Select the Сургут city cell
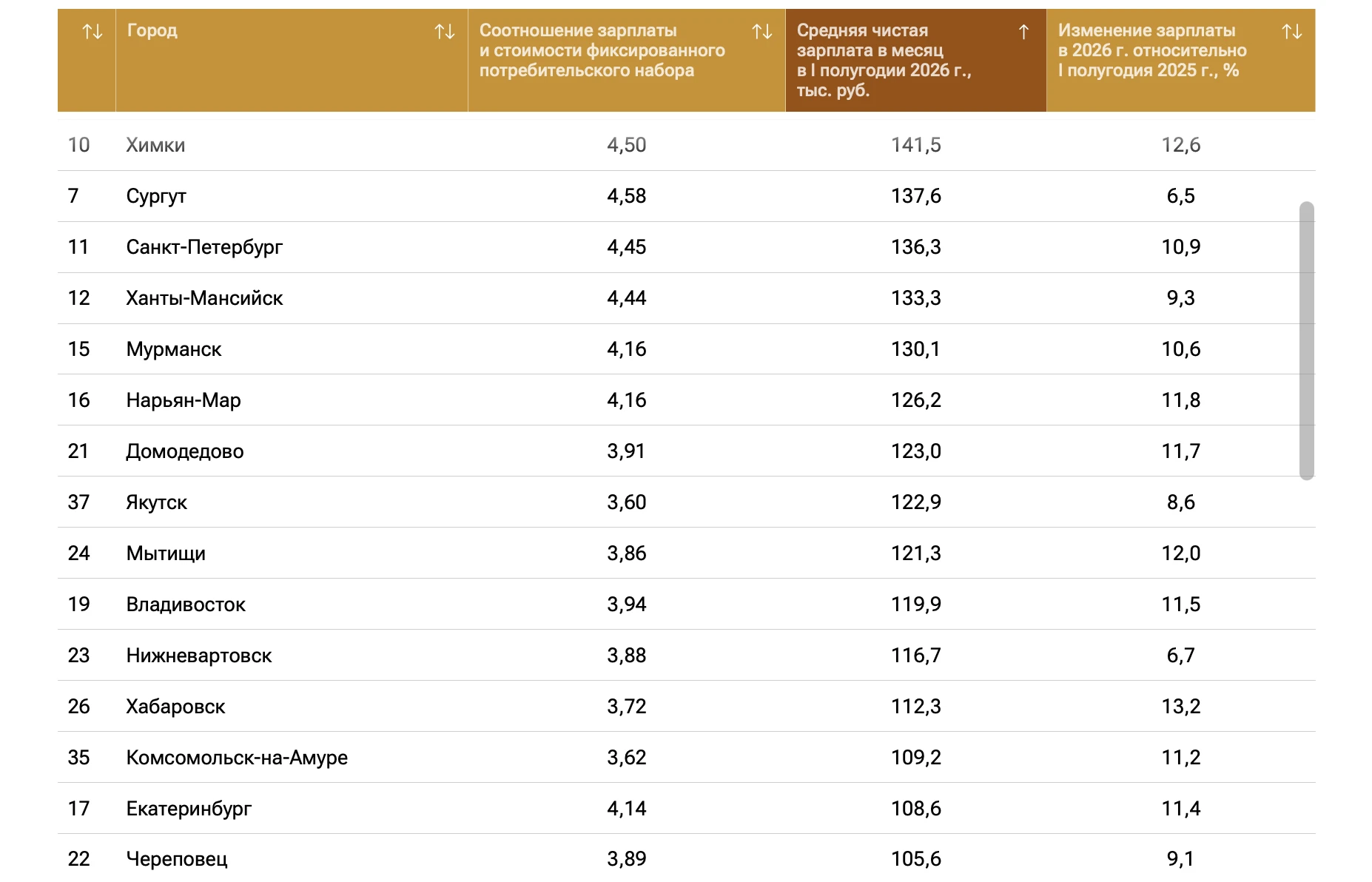The image size is (1372, 882). click(156, 196)
